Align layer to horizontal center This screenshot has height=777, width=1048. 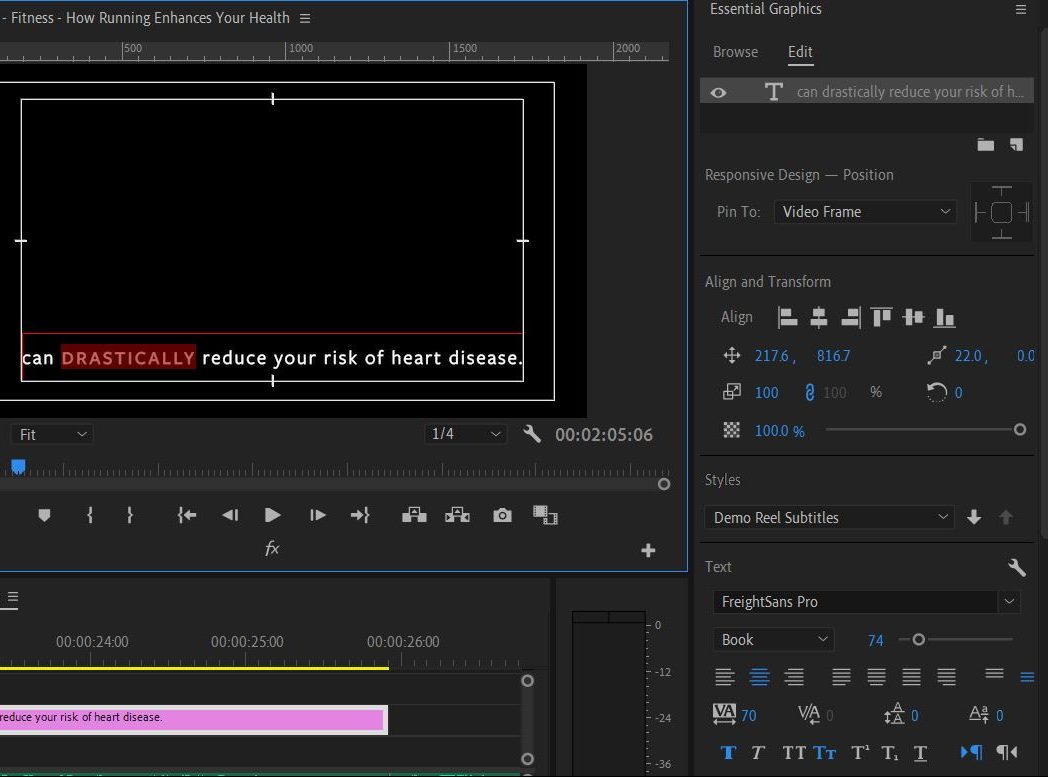coord(819,317)
